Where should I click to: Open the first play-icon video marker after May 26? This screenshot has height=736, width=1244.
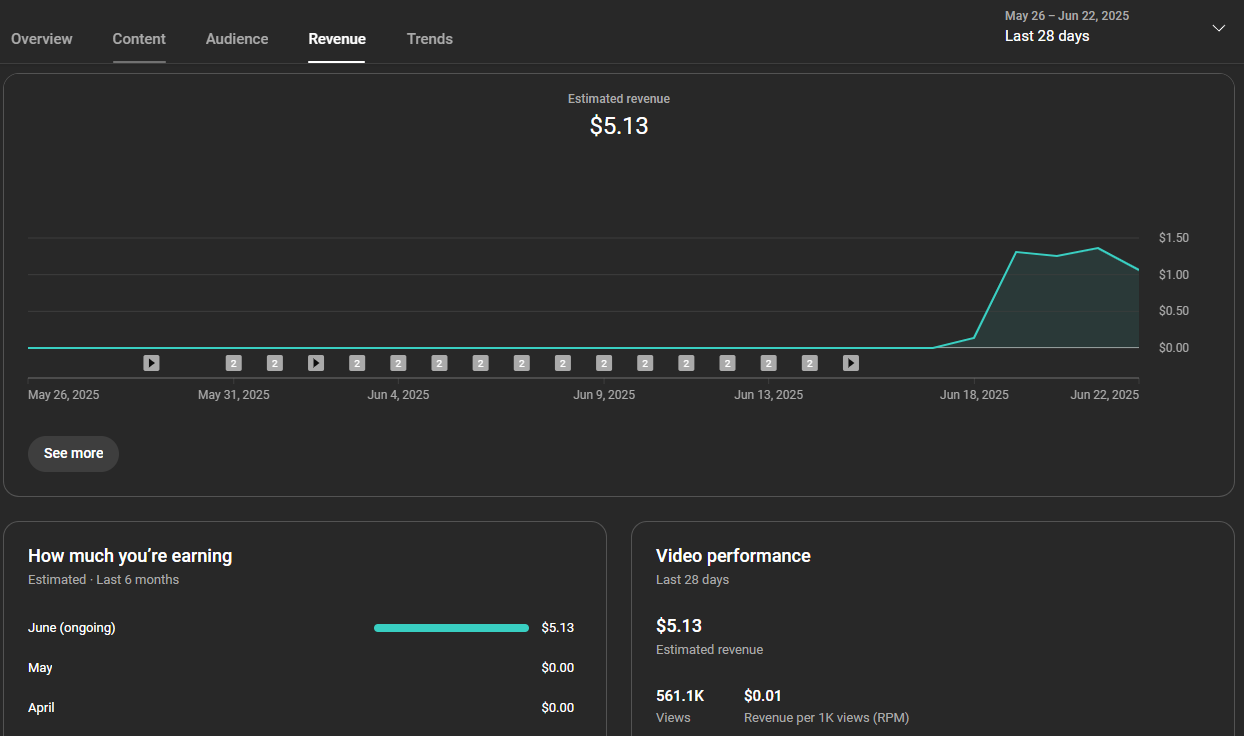151,363
